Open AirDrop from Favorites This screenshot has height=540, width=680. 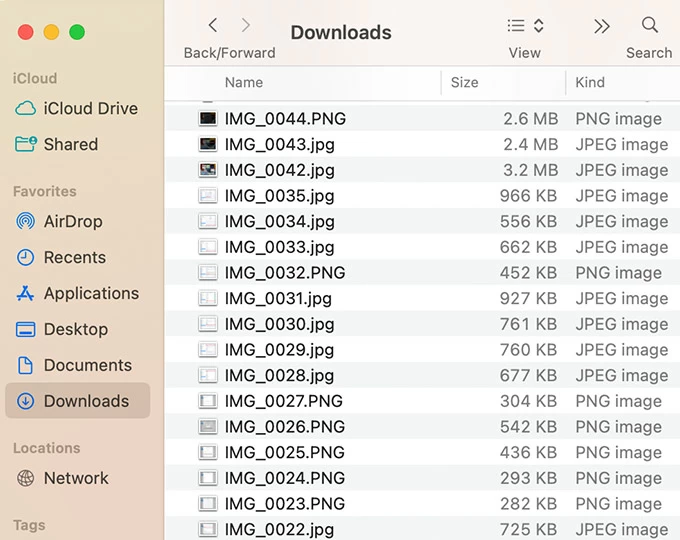coord(72,221)
